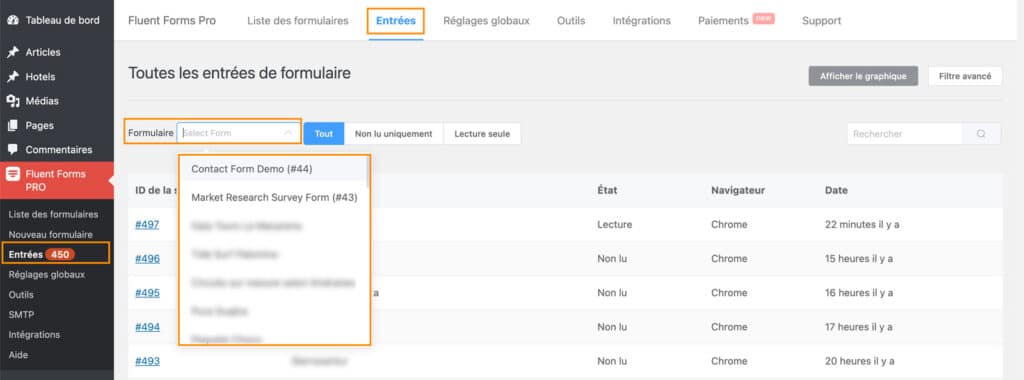Click the Articles pin icon
Screen dimensions: 1024x380
12,52
